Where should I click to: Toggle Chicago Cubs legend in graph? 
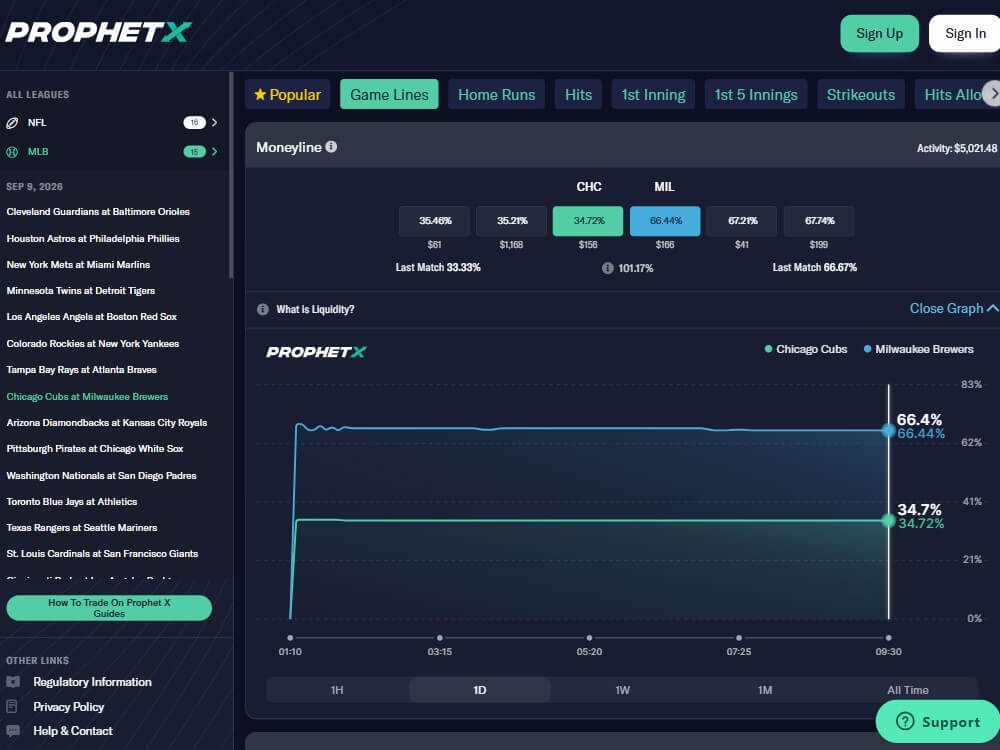tap(805, 349)
